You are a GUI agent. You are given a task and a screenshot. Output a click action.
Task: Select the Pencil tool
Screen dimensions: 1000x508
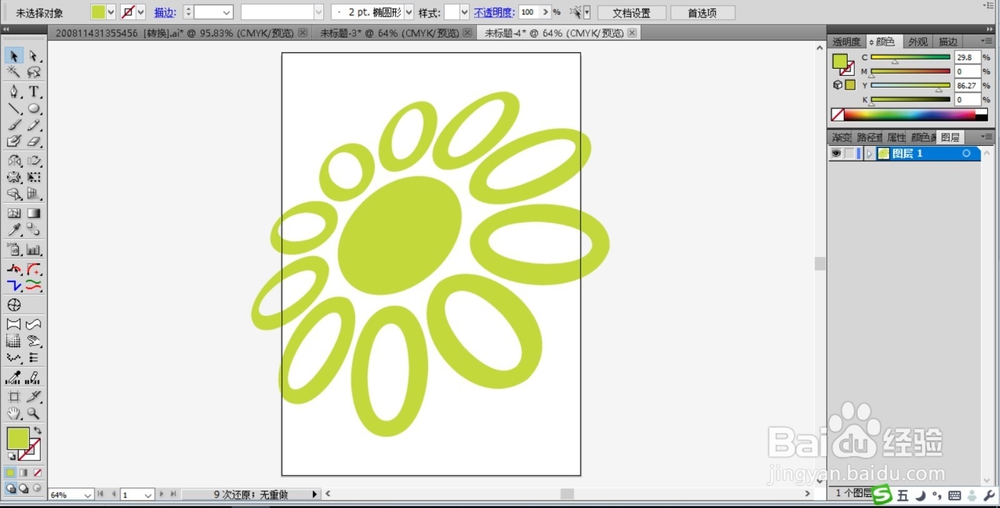coord(33,125)
